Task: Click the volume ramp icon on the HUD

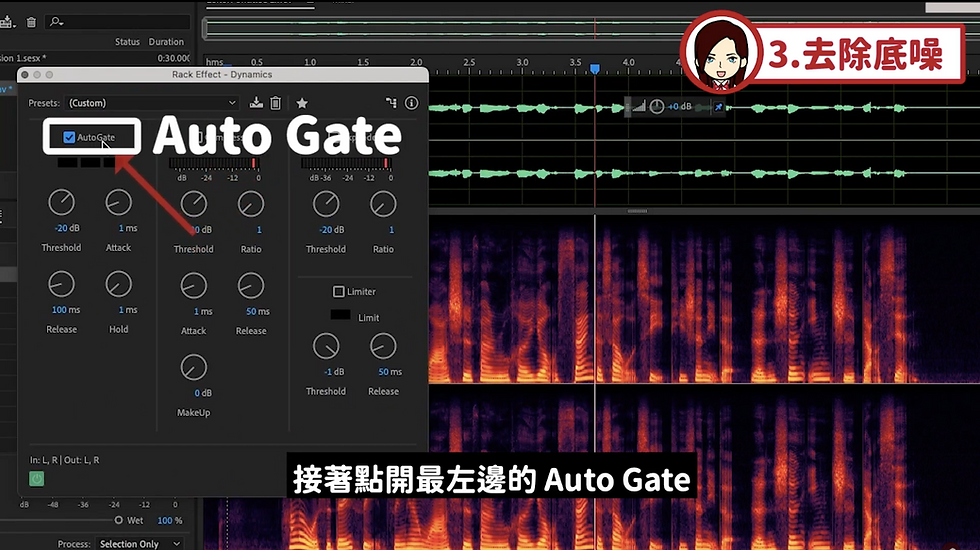Action: [639, 107]
